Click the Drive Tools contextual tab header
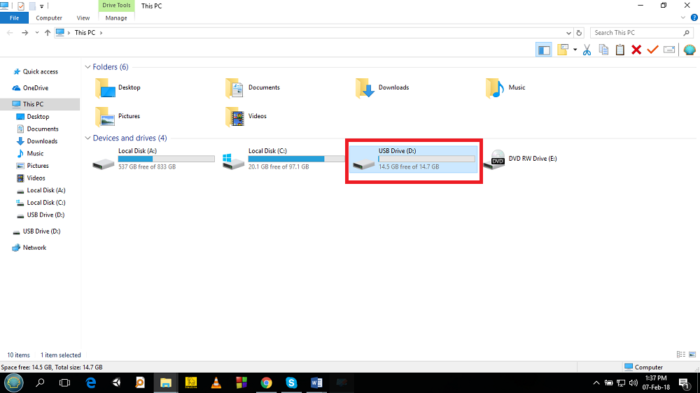This screenshot has width=700, height=393. pos(116,5)
